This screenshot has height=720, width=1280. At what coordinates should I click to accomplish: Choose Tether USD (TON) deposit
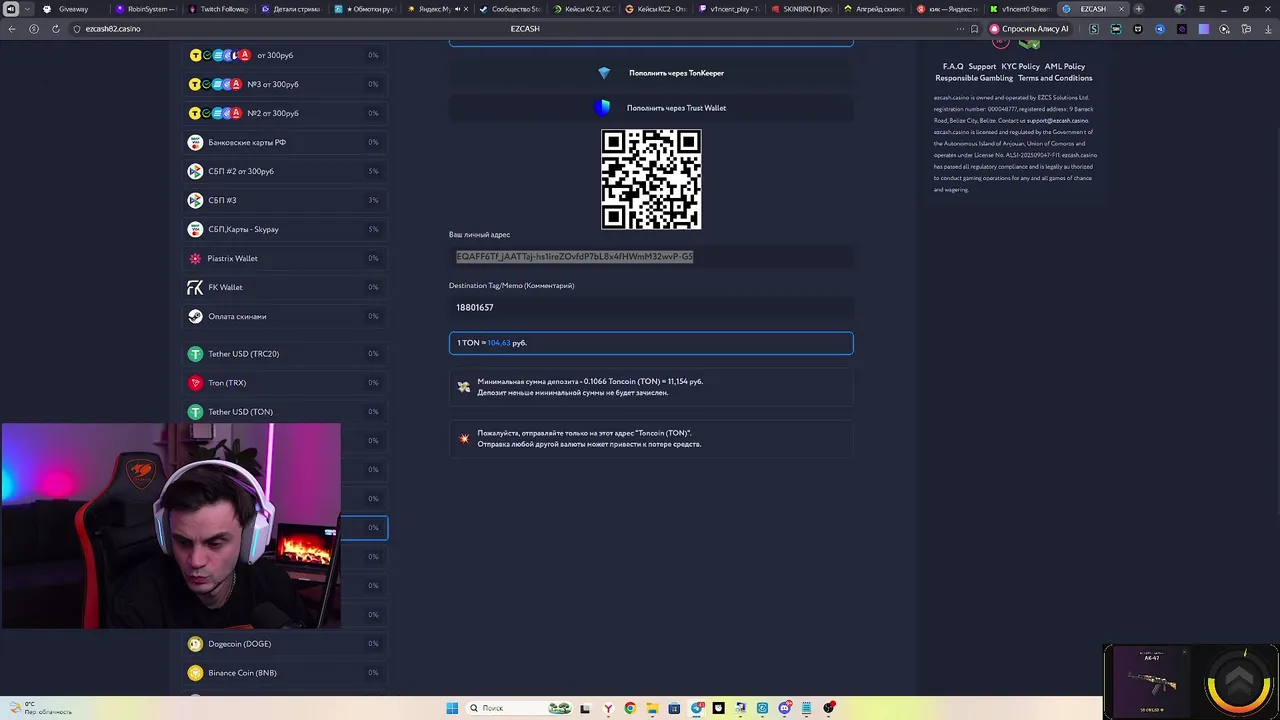(x=284, y=412)
